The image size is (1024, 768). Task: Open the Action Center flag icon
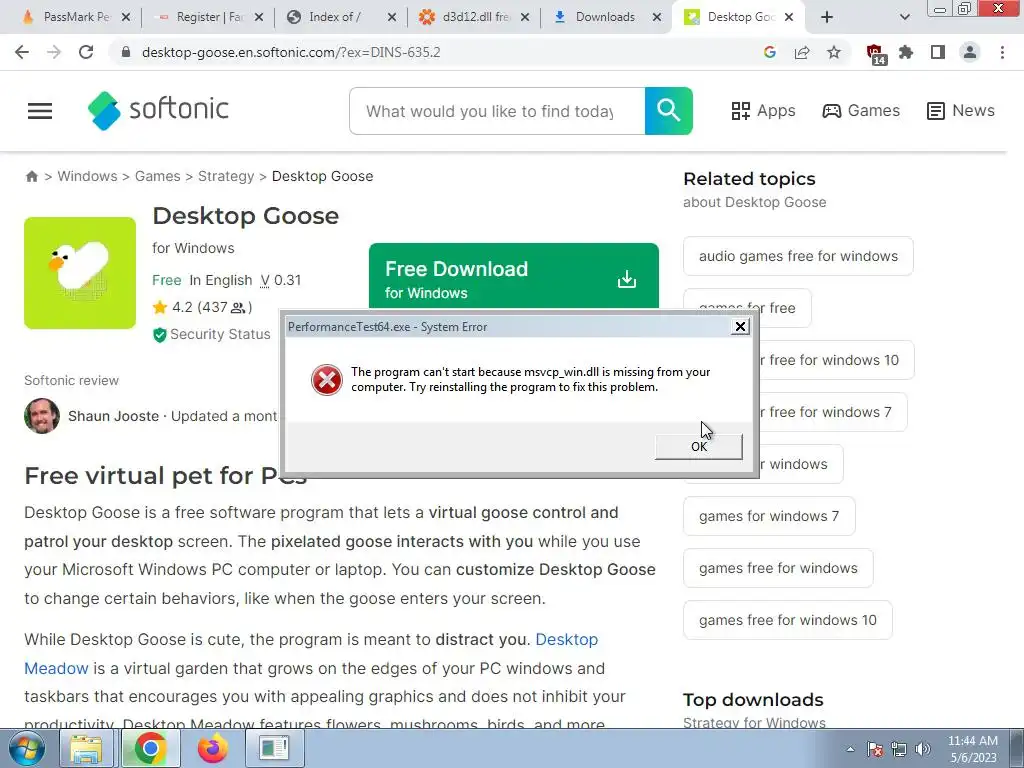(875, 749)
